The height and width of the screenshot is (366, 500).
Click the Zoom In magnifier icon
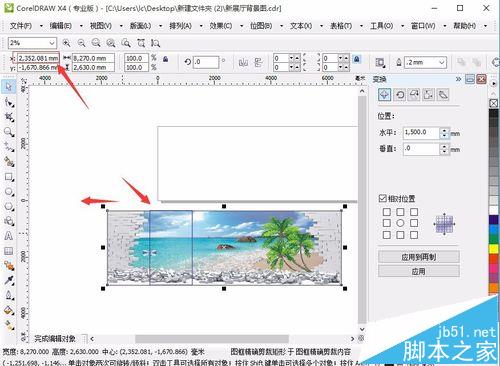pos(66,43)
